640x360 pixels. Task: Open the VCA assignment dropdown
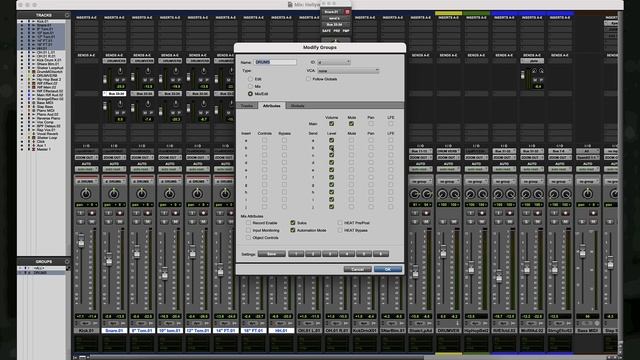pyautogui.click(x=348, y=71)
